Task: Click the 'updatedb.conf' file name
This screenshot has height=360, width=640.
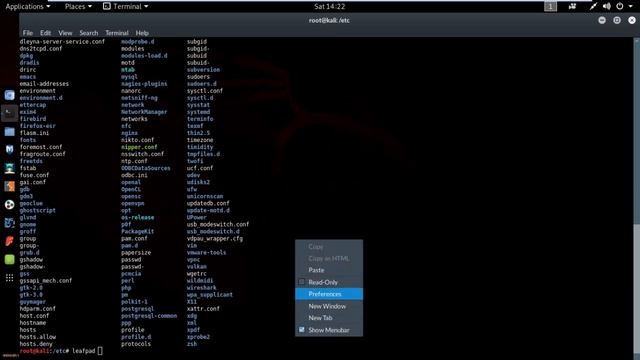Action: (208, 203)
